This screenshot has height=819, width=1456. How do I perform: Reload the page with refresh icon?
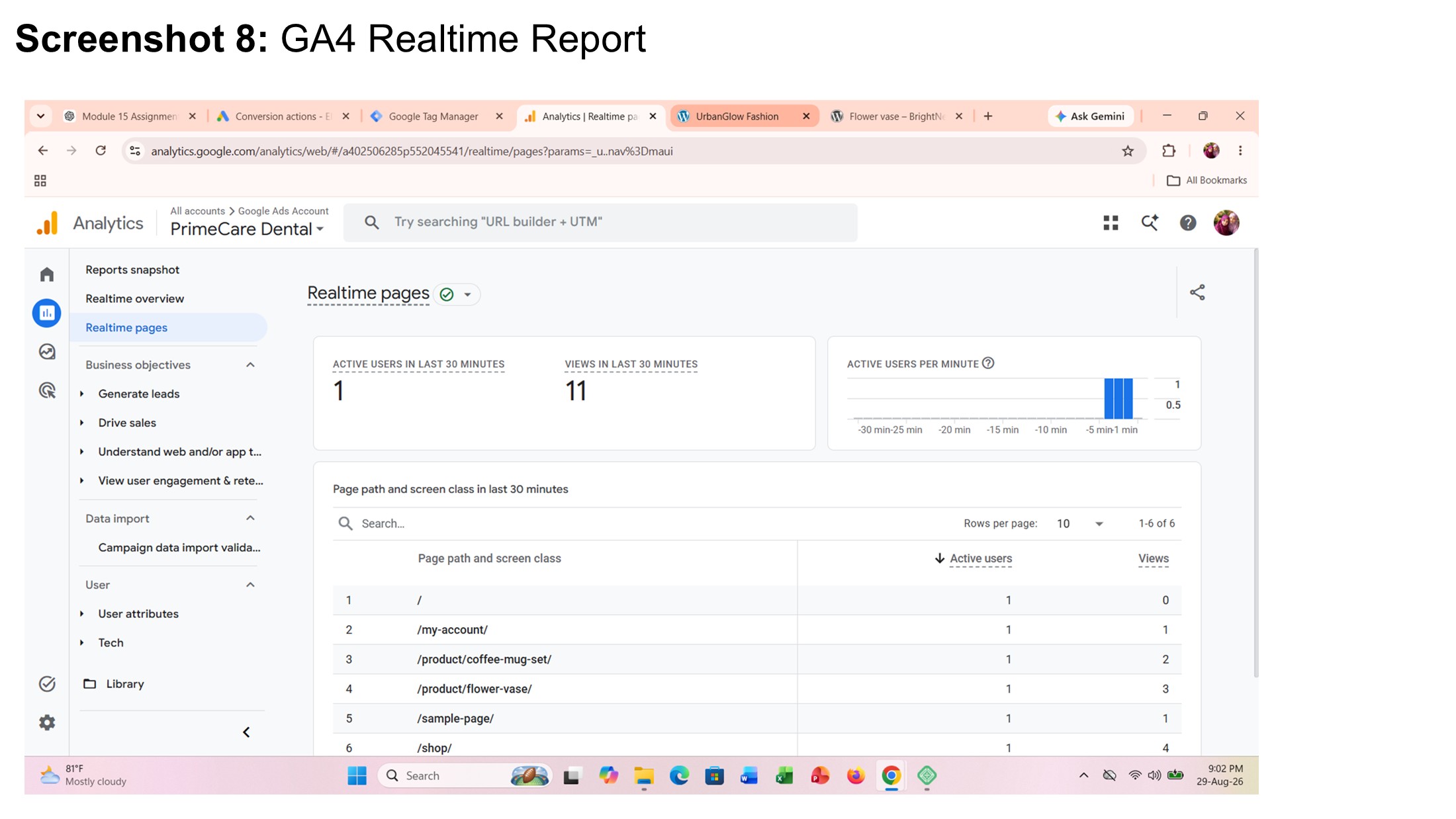point(101,151)
